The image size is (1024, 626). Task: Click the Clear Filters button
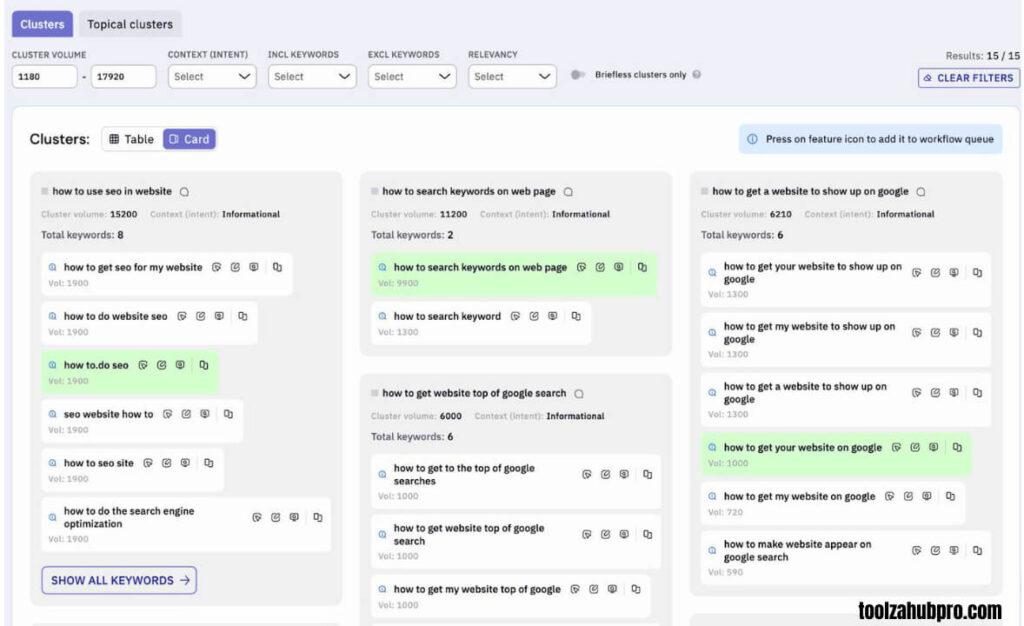(968, 78)
